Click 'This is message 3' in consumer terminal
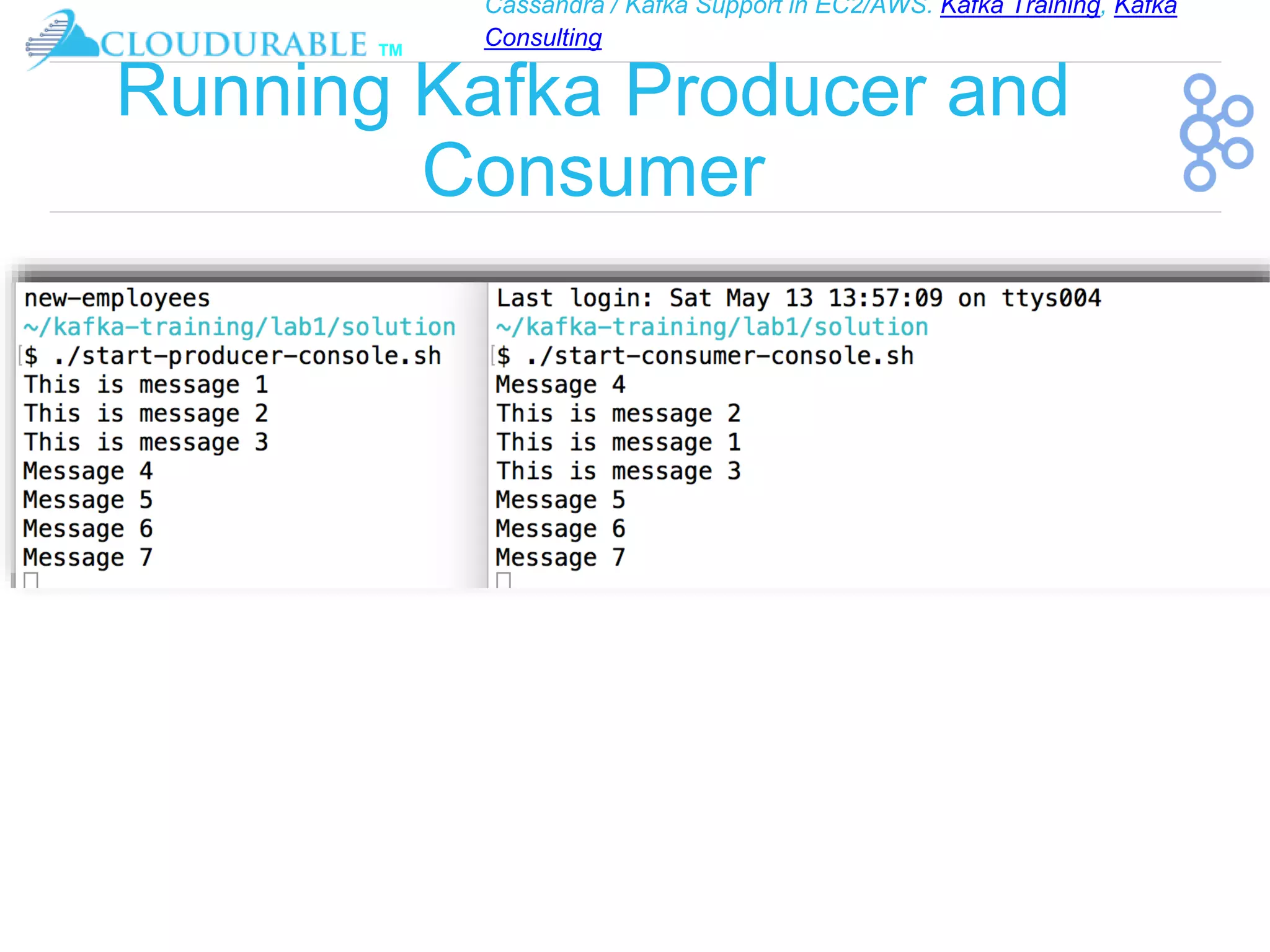 pos(618,472)
